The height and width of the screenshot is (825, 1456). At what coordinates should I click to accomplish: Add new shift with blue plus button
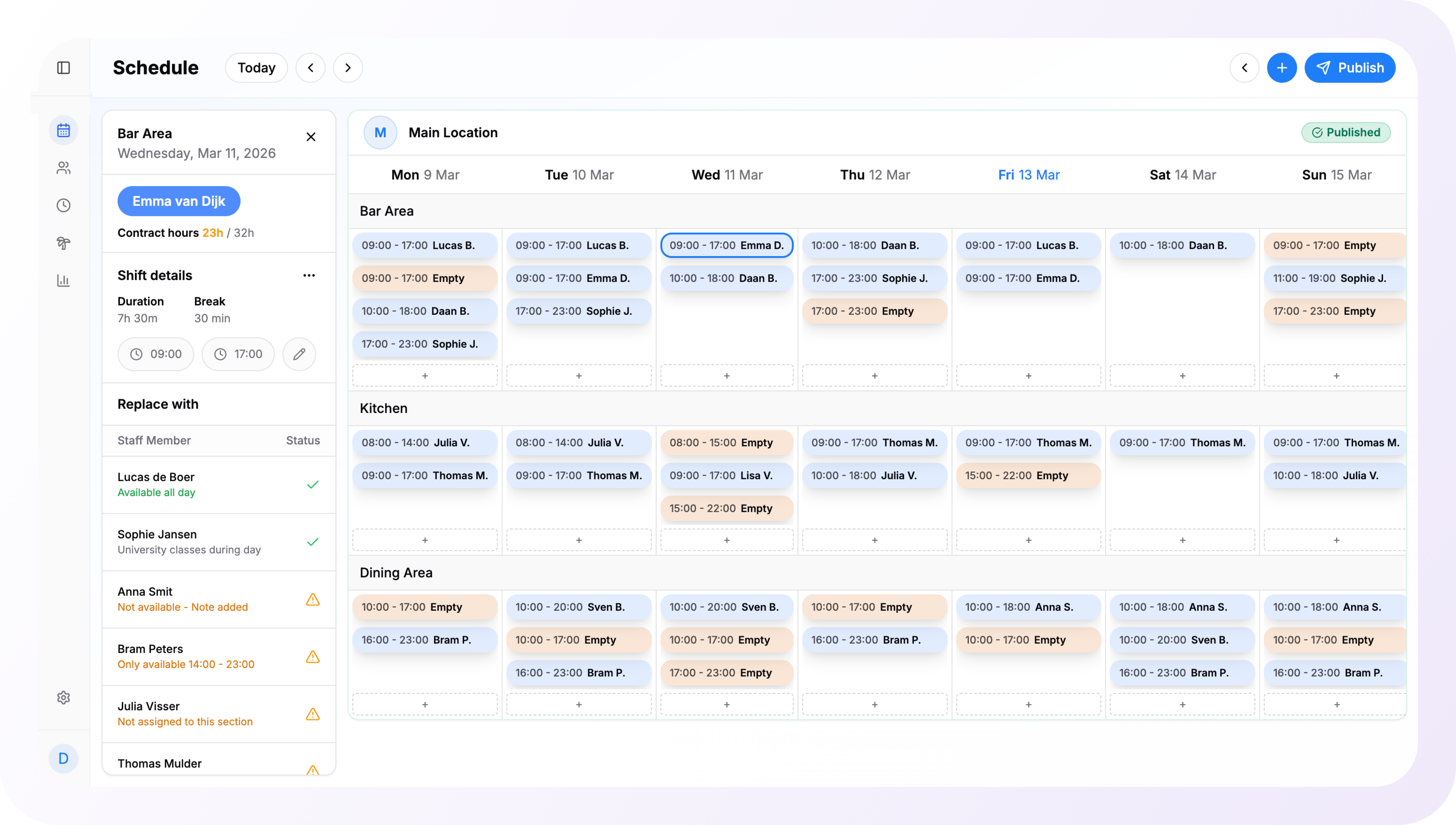click(x=1282, y=68)
